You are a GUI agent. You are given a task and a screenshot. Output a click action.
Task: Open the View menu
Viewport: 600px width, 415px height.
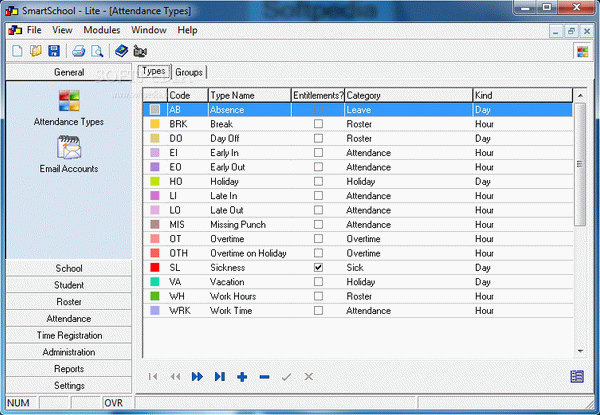[62, 30]
